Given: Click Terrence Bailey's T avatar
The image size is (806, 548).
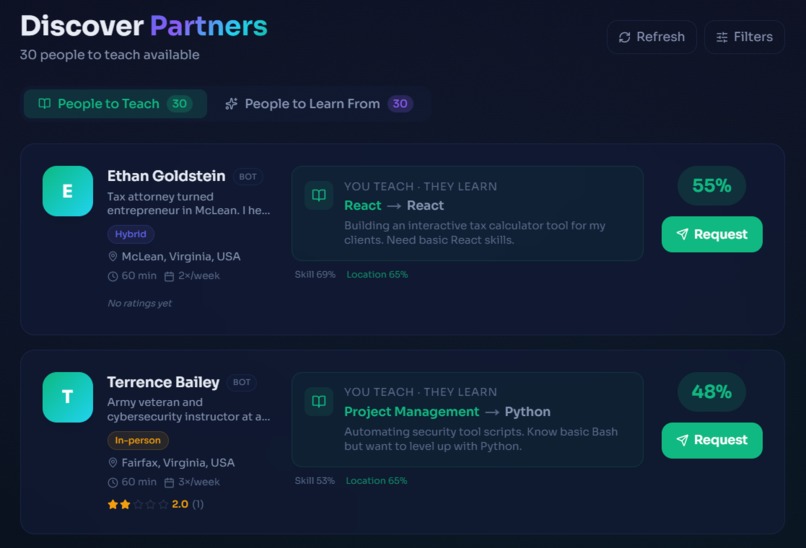Looking at the screenshot, I should pyautogui.click(x=68, y=397).
